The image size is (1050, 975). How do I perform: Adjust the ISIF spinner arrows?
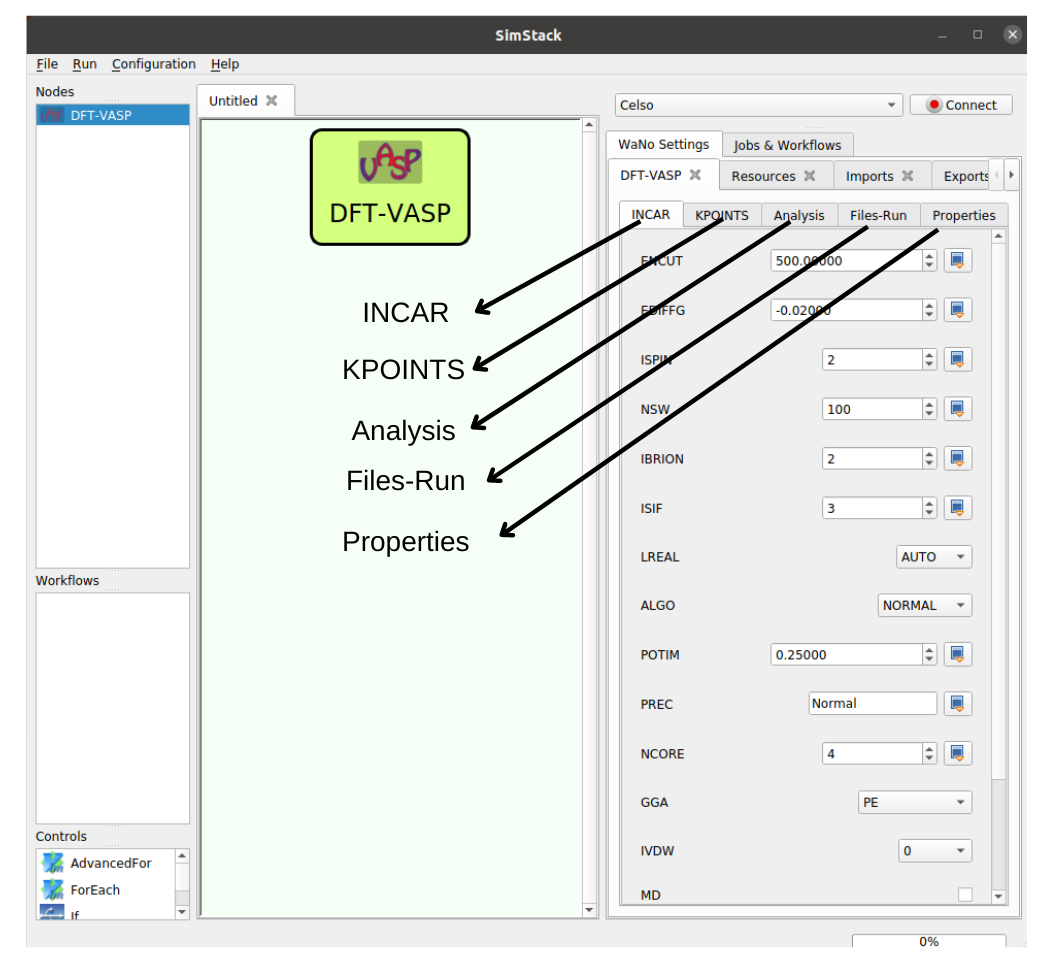tap(929, 508)
